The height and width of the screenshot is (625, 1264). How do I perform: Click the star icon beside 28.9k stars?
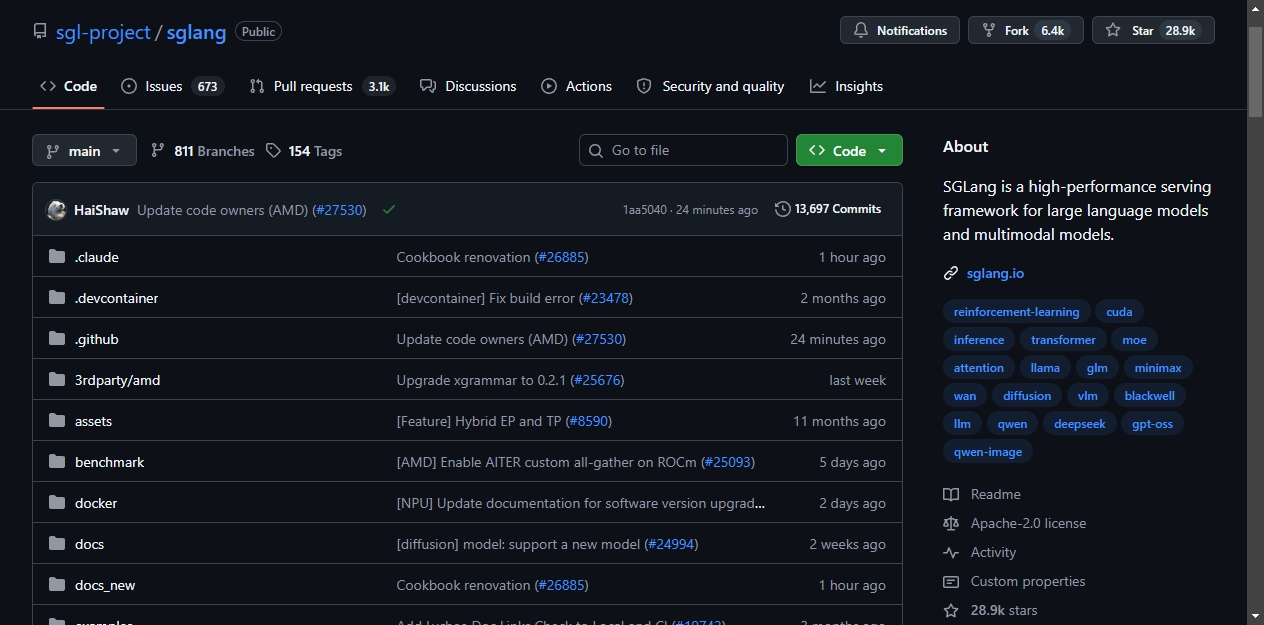pyautogui.click(x=951, y=610)
